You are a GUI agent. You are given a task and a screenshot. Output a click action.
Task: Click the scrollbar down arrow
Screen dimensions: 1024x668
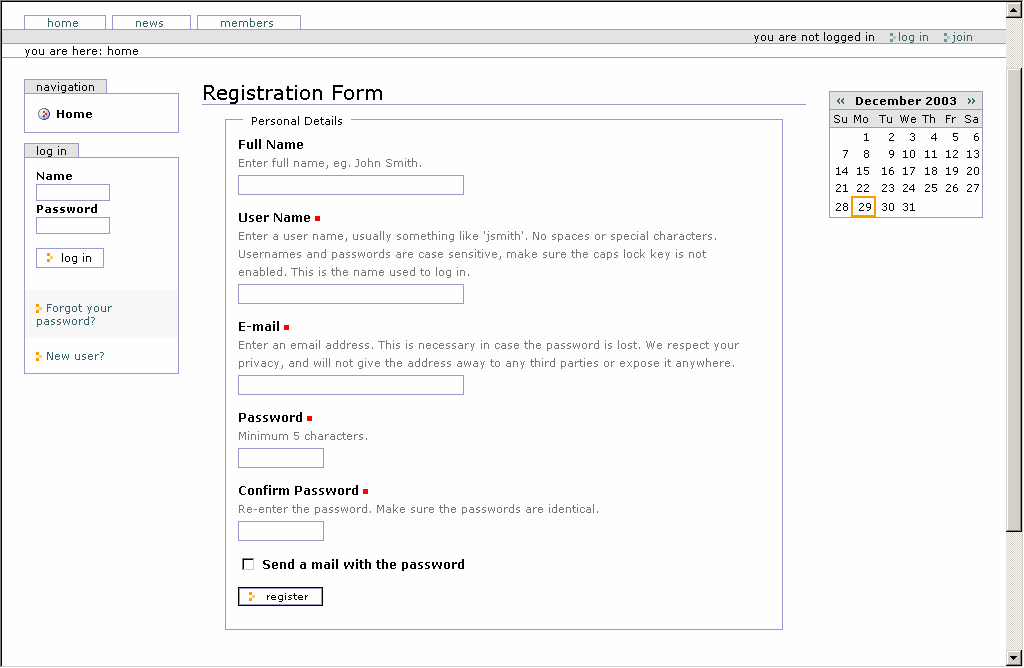(x=1014, y=657)
